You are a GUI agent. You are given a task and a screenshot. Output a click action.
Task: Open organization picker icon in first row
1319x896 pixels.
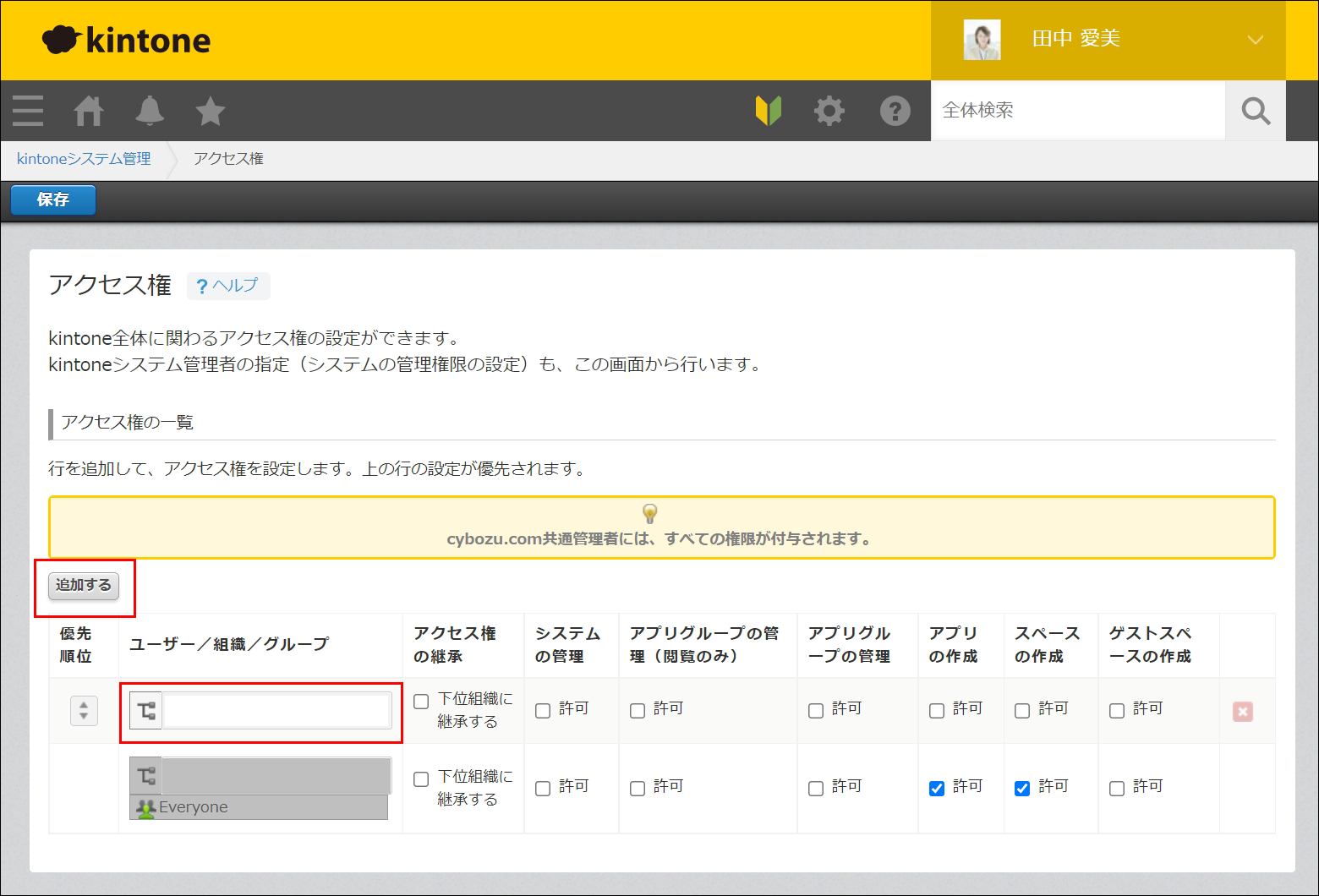tap(146, 711)
